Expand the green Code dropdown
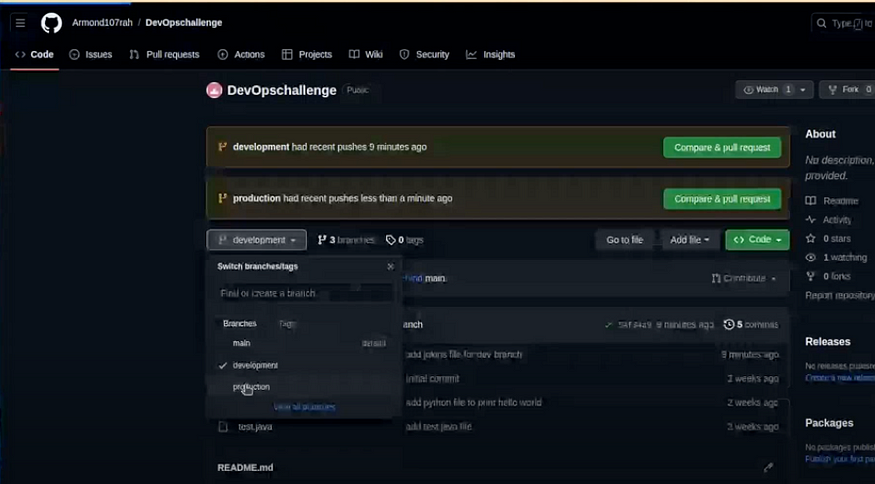The width and height of the screenshot is (875, 484). pyautogui.click(x=757, y=239)
